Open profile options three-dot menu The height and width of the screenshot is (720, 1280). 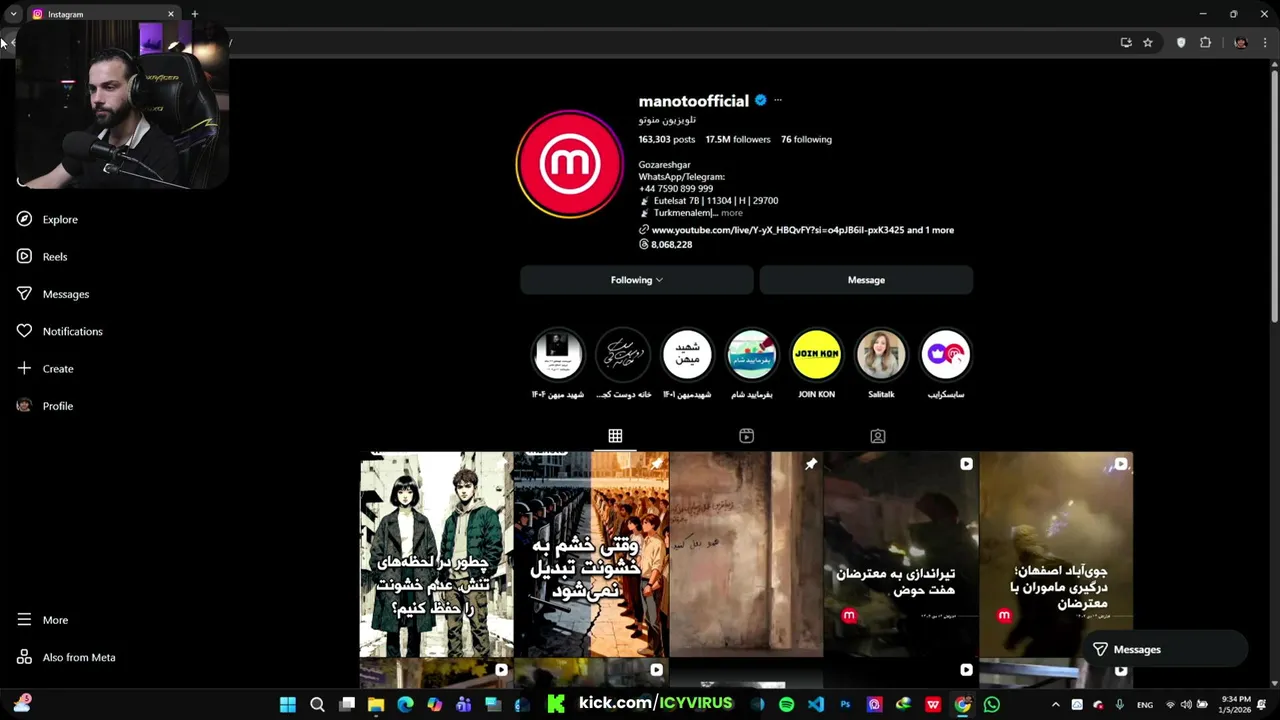[778, 100]
